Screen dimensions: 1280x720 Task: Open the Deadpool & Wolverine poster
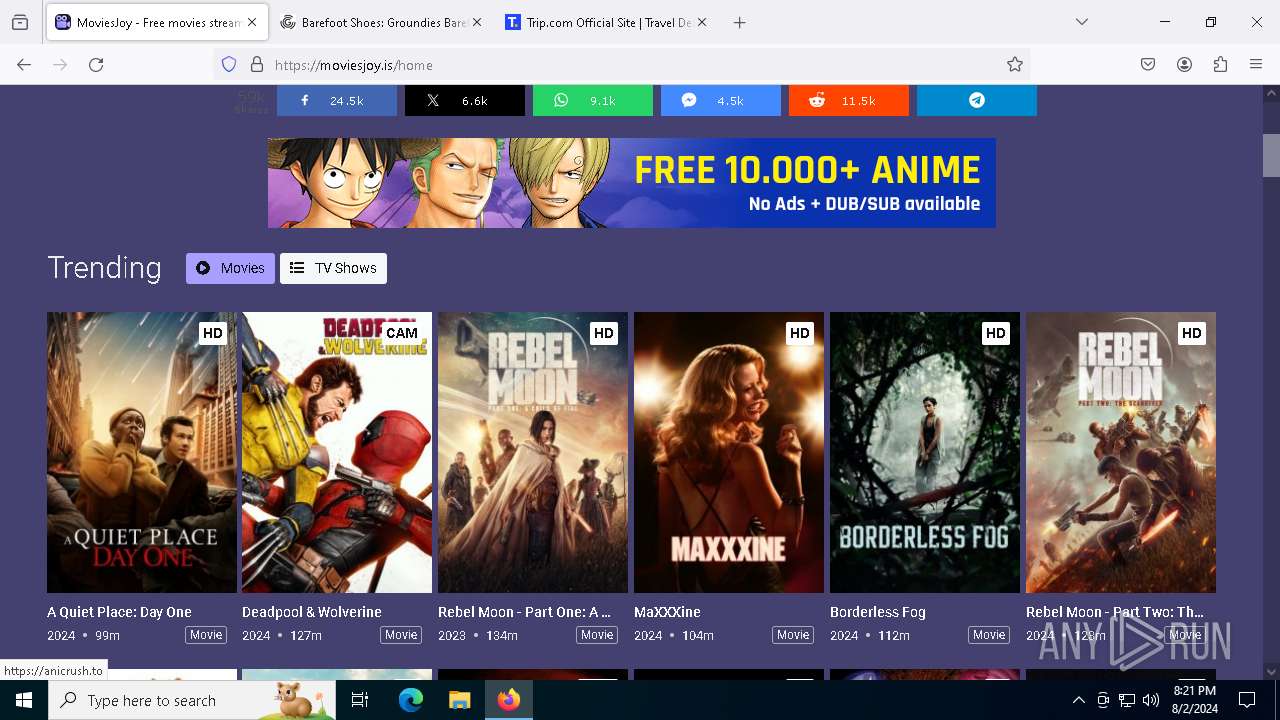click(x=337, y=452)
